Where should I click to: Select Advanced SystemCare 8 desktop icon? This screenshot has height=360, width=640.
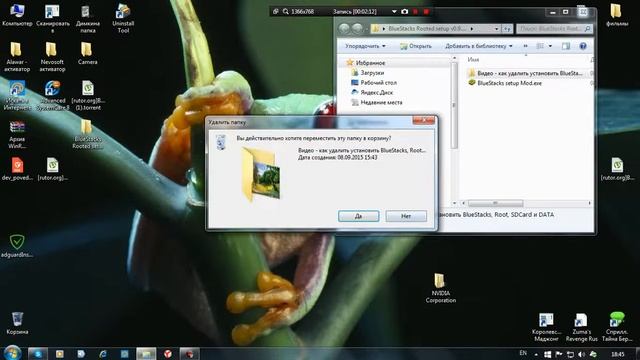pyautogui.click(x=53, y=96)
